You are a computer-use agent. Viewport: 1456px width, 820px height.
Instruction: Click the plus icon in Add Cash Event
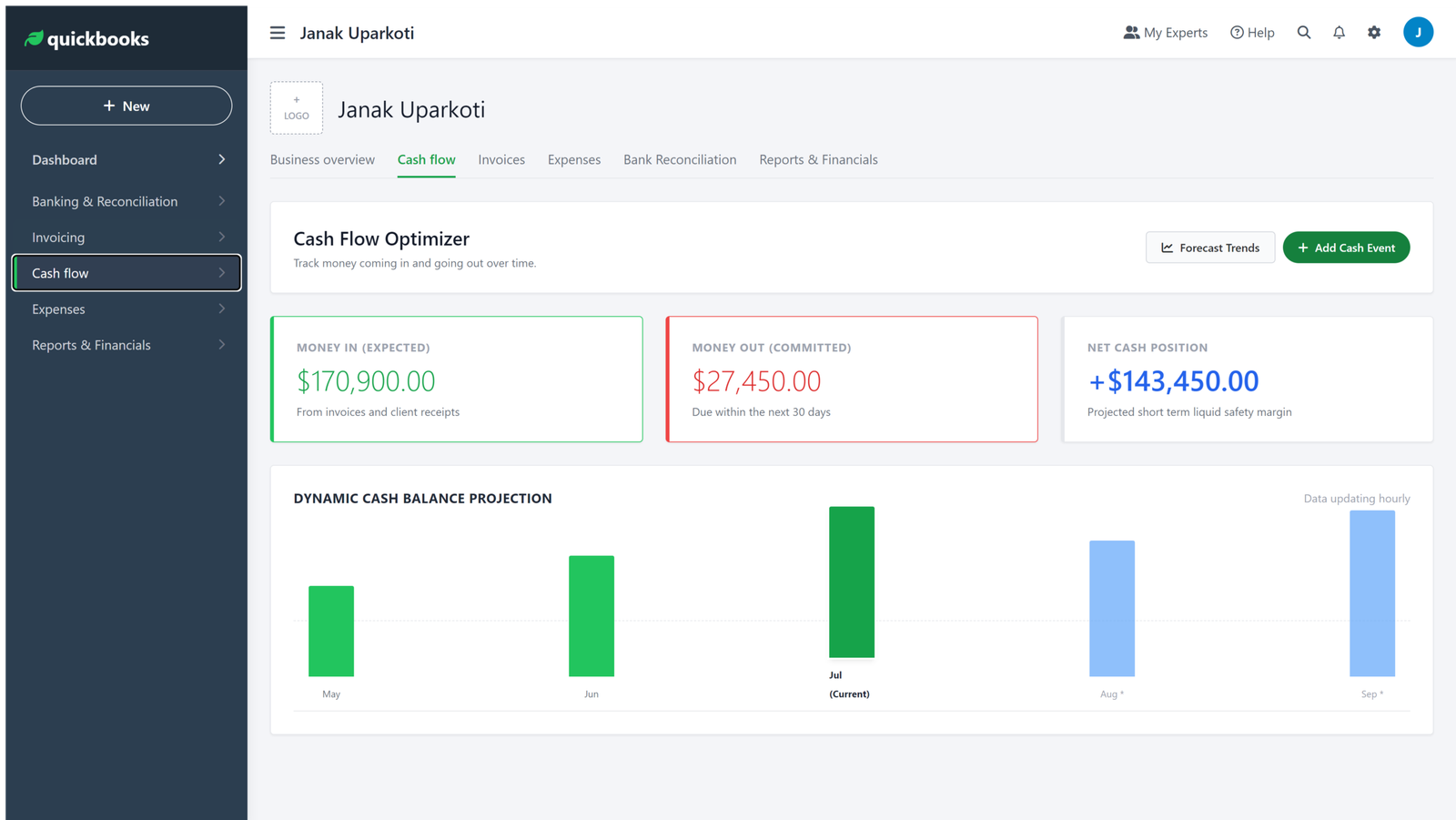[1303, 248]
